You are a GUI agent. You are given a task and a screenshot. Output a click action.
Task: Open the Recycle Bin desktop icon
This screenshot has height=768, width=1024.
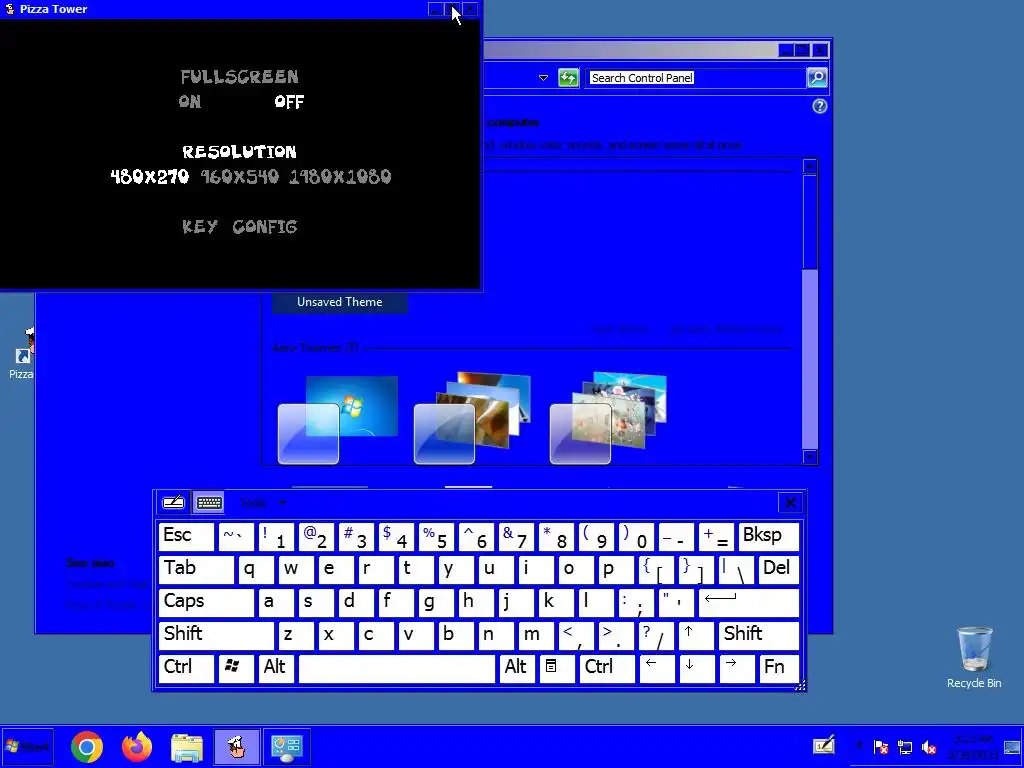pyautogui.click(x=974, y=657)
